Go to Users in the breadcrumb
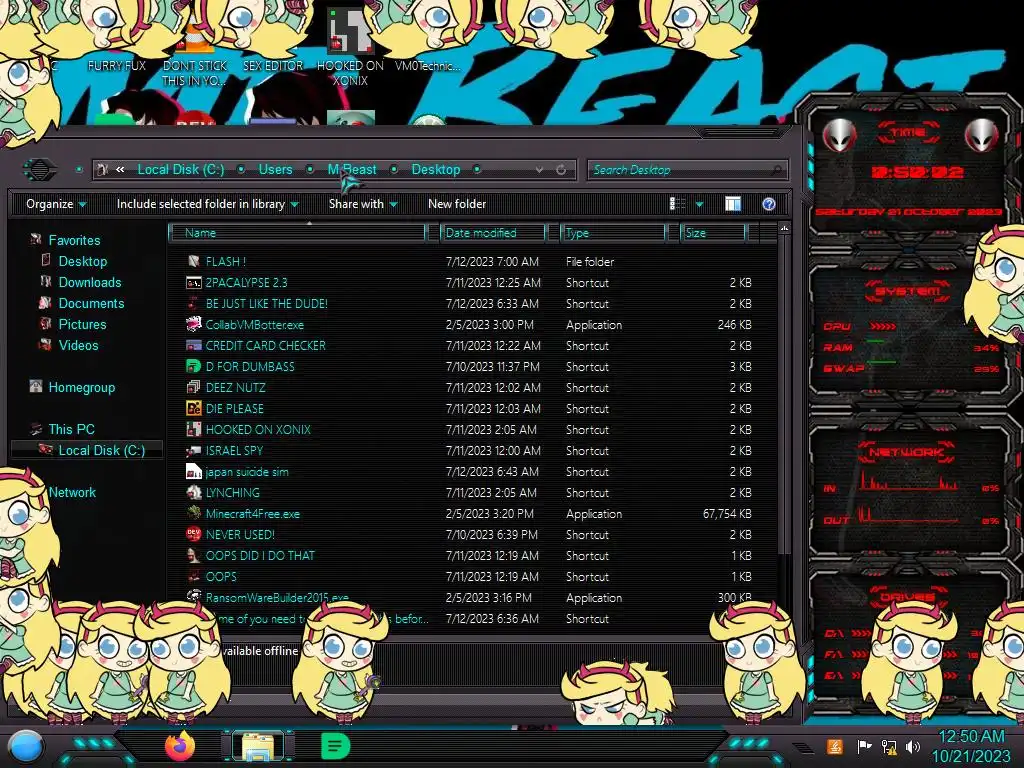 coord(275,170)
